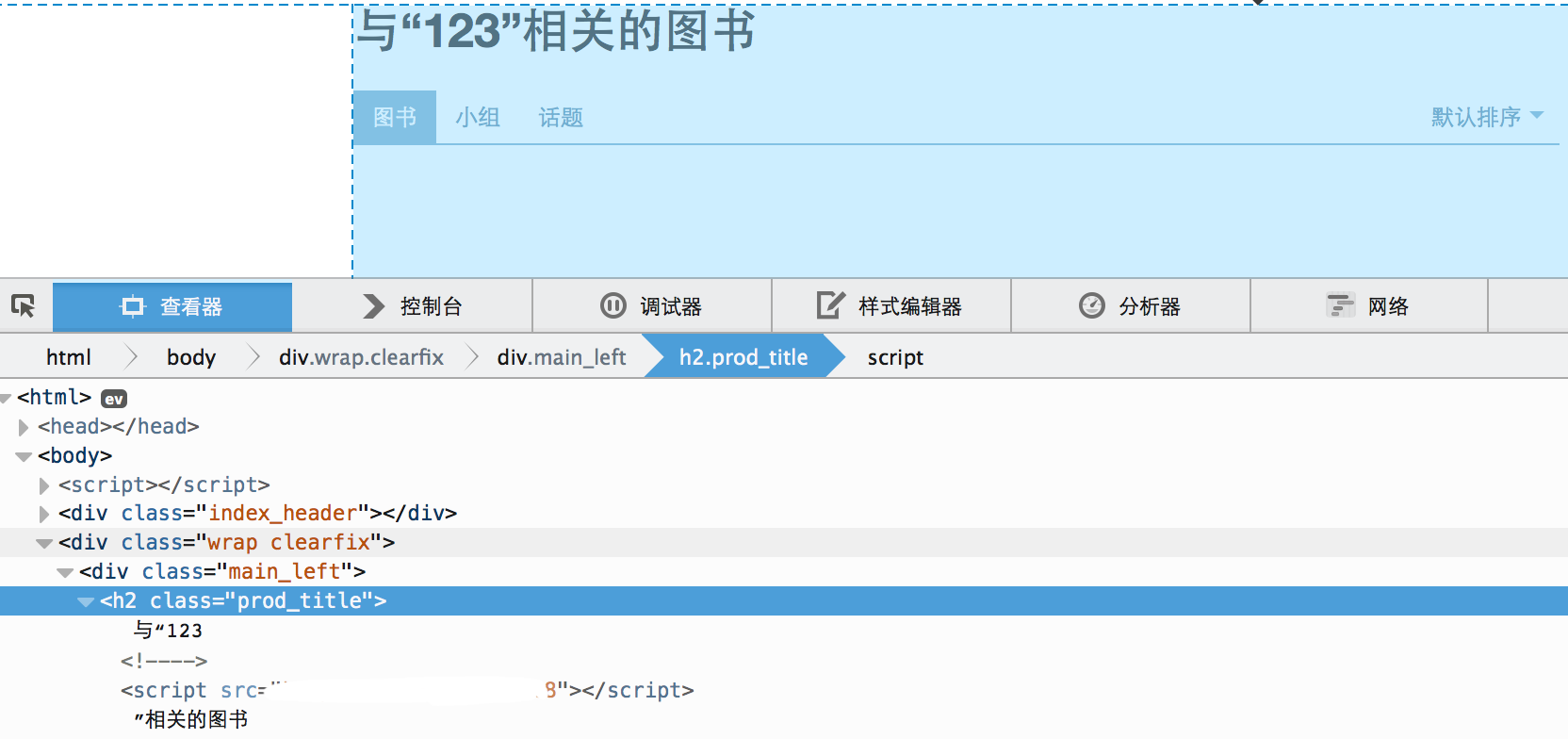
Task: Expand the first script node under body
Action: tap(44, 485)
